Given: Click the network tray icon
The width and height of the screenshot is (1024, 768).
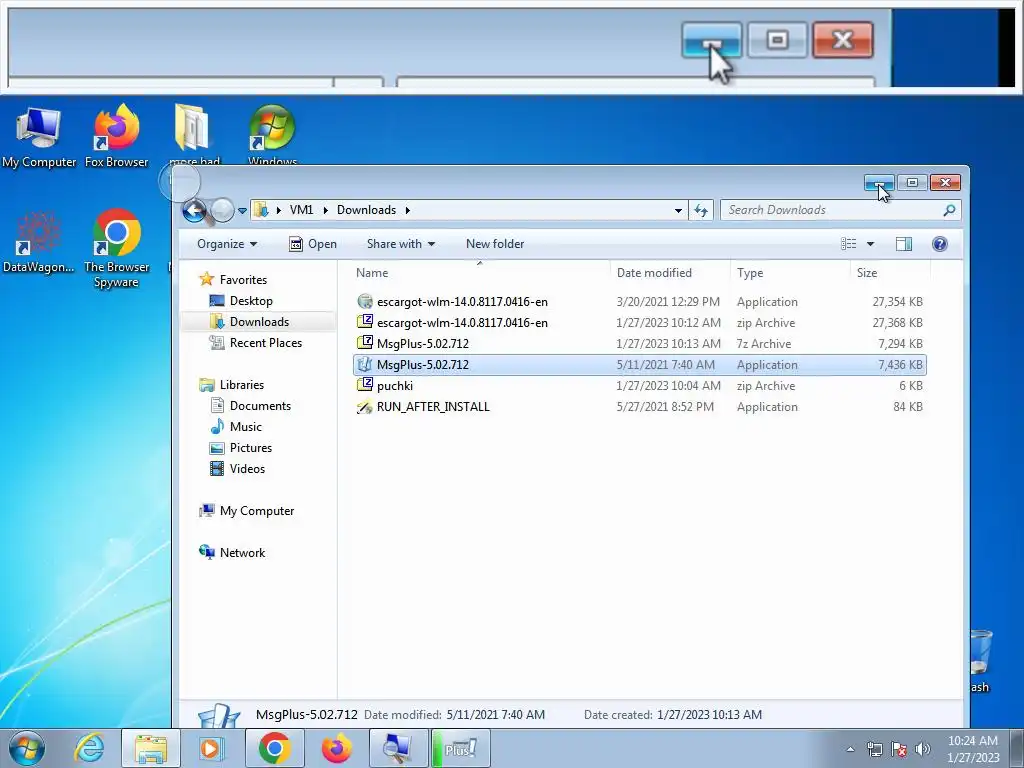Looking at the screenshot, I should (x=874, y=749).
